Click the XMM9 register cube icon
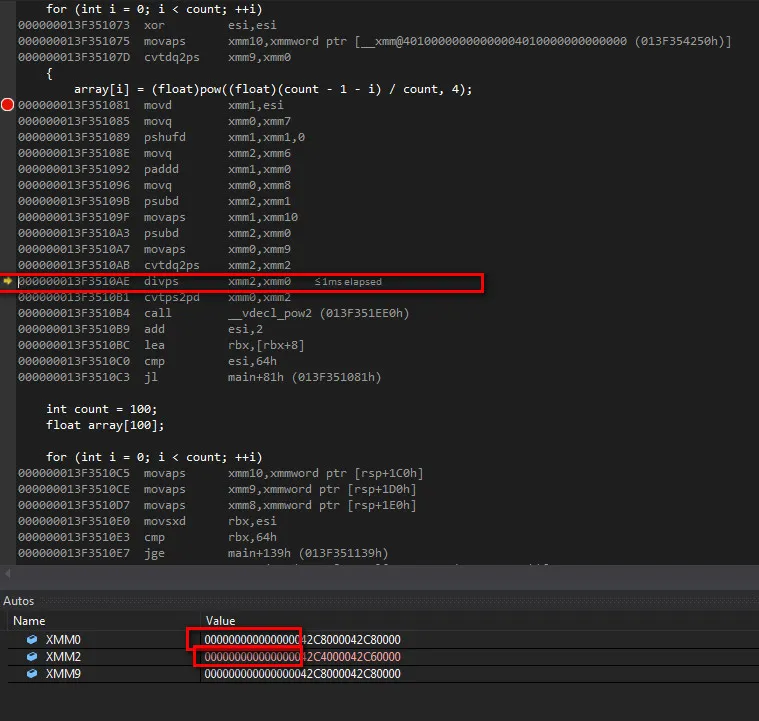Image resolution: width=759 pixels, height=721 pixels. 32,674
